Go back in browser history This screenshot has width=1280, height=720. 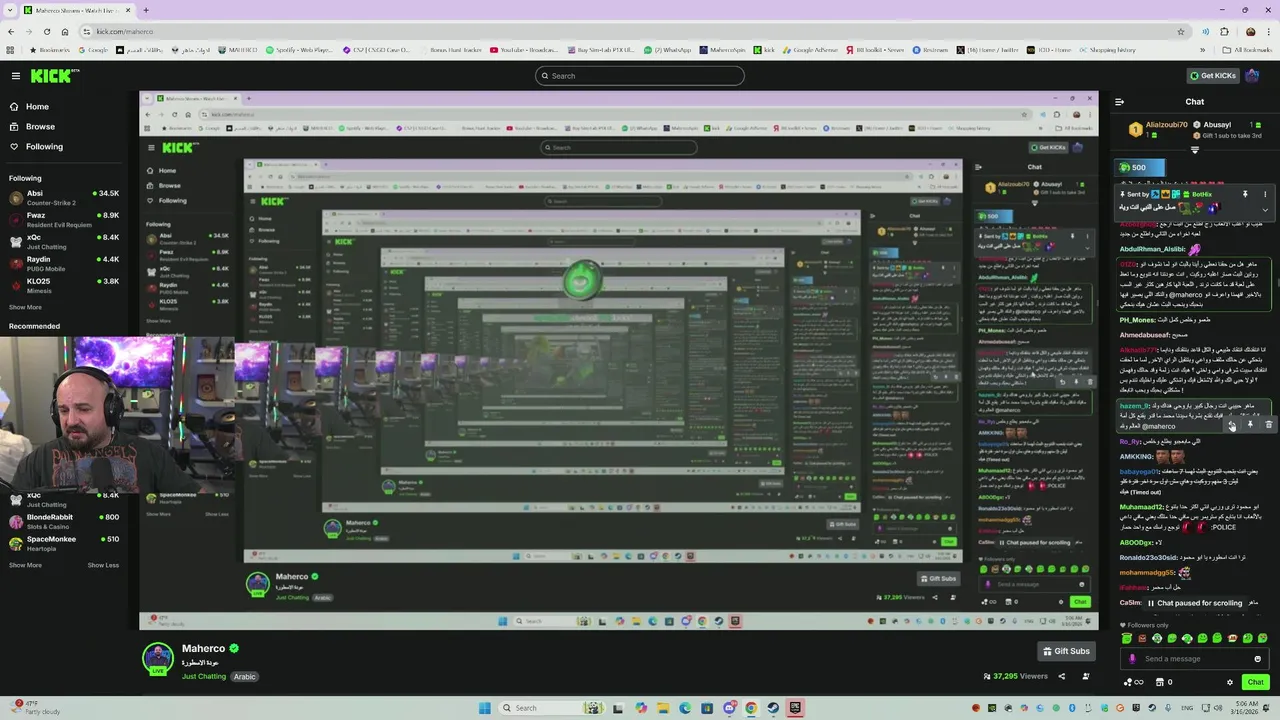[11, 31]
